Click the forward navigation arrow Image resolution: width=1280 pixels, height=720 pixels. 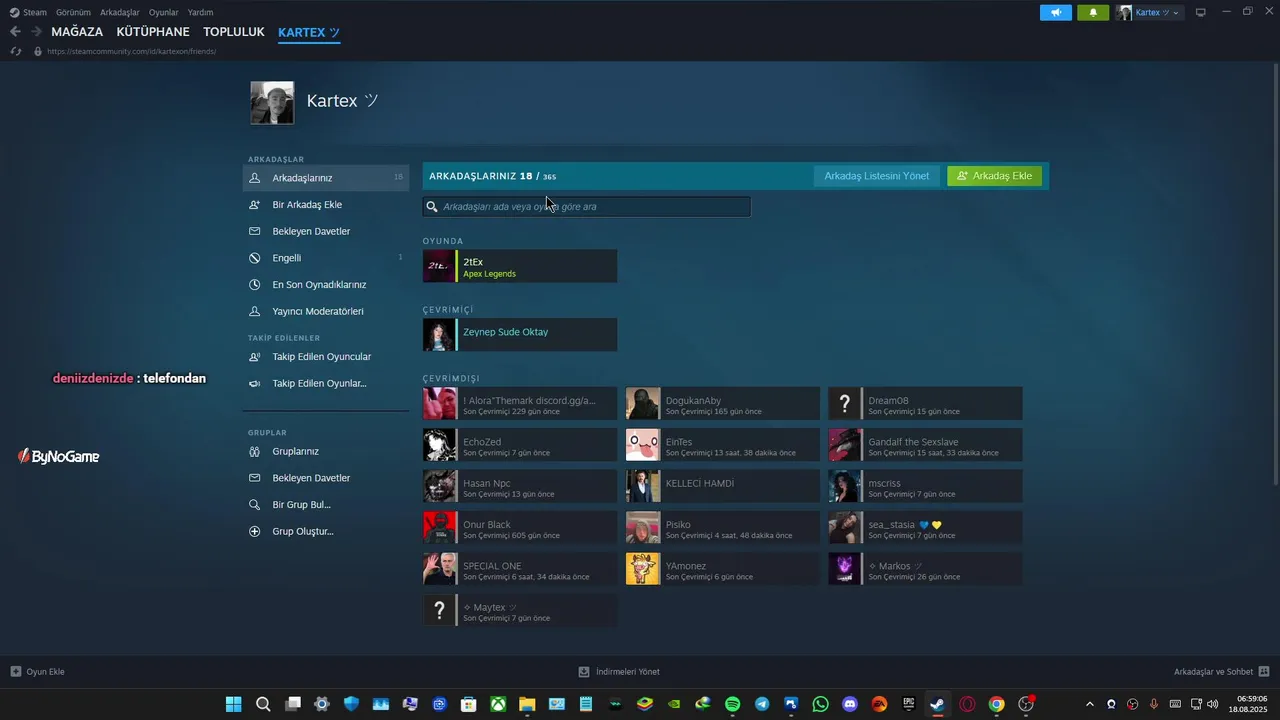tap(36, 32)
